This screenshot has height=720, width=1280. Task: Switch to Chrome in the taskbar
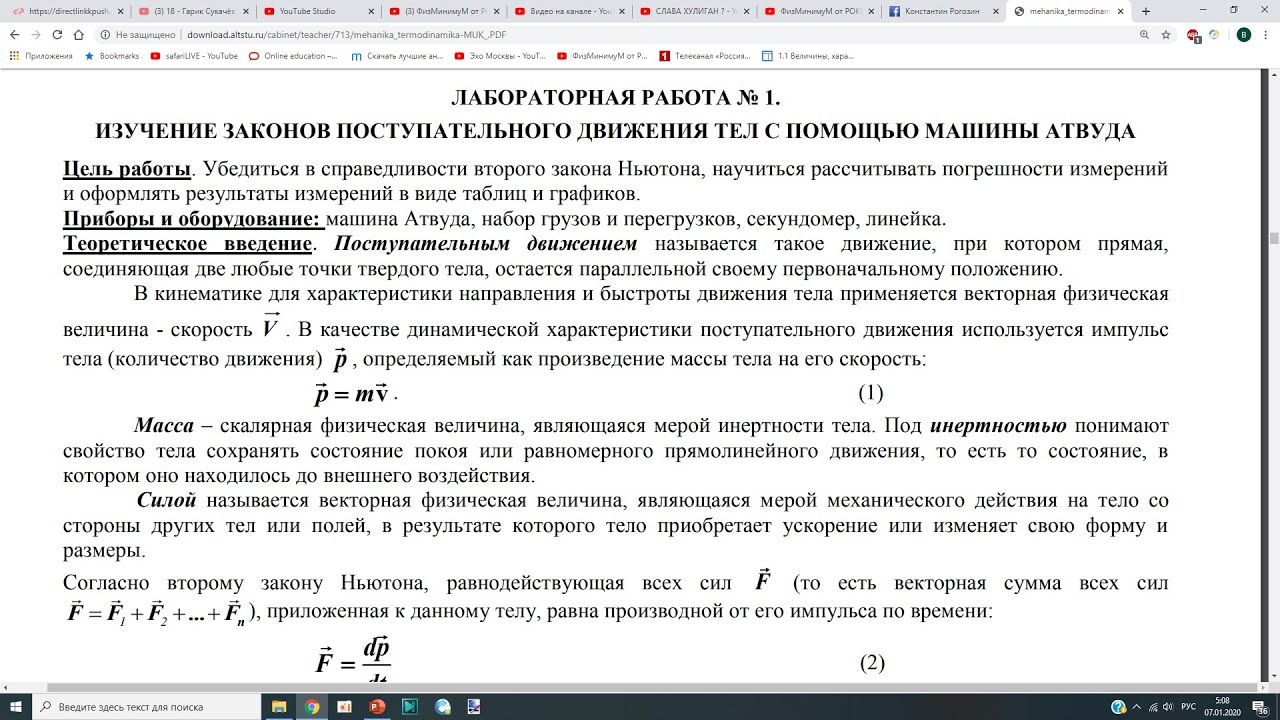[312, 706]
